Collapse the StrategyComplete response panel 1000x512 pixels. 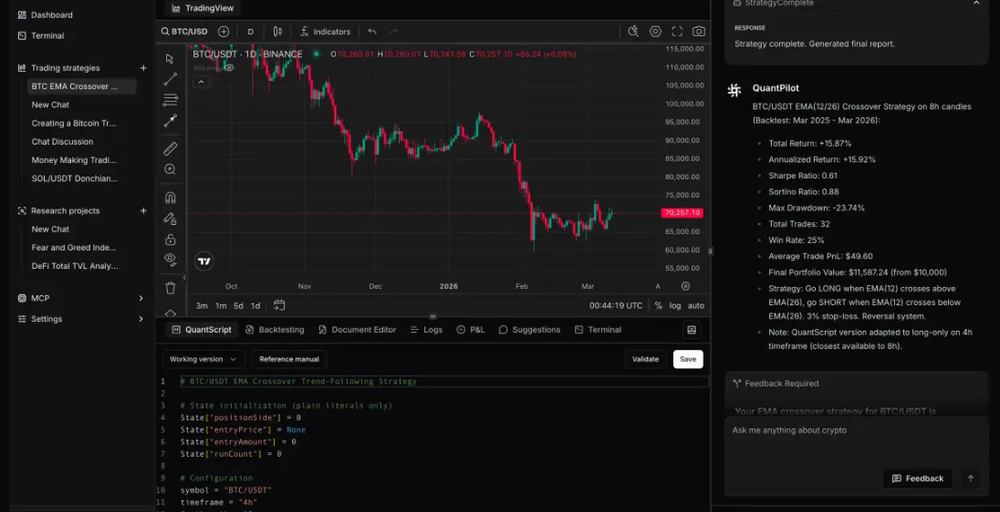tap(976, 3)
